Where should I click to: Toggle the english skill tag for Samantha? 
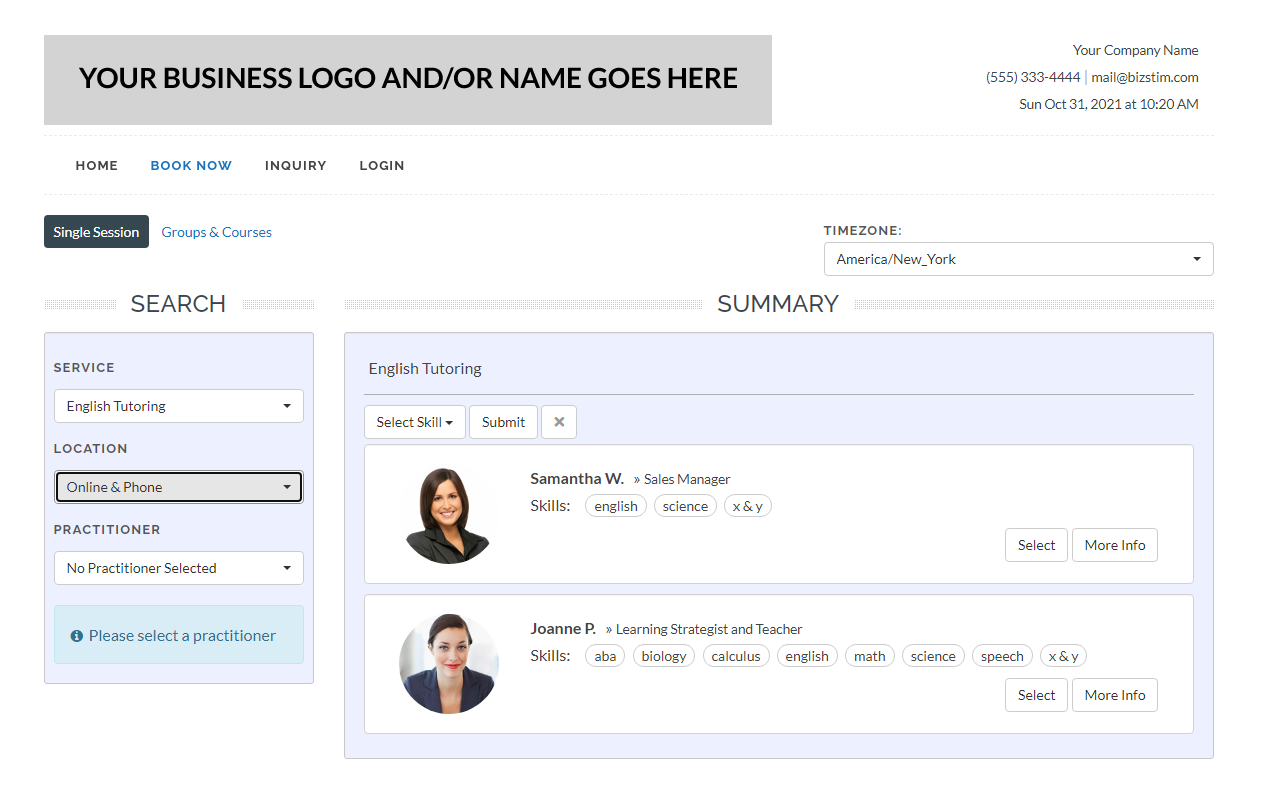pos(615,505)
